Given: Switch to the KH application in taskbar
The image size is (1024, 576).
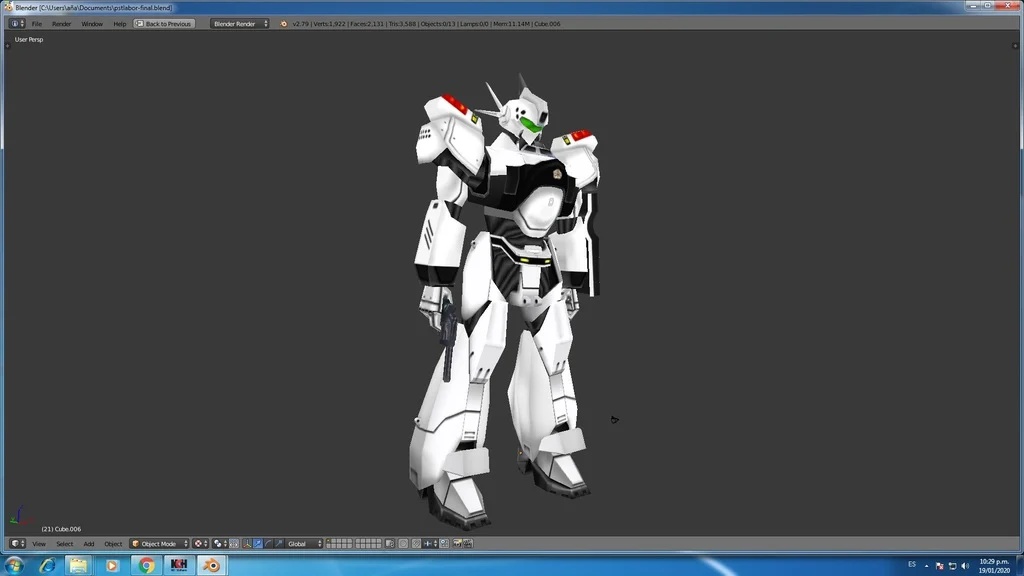Looking at the screenshot, I should pos(179,565).
